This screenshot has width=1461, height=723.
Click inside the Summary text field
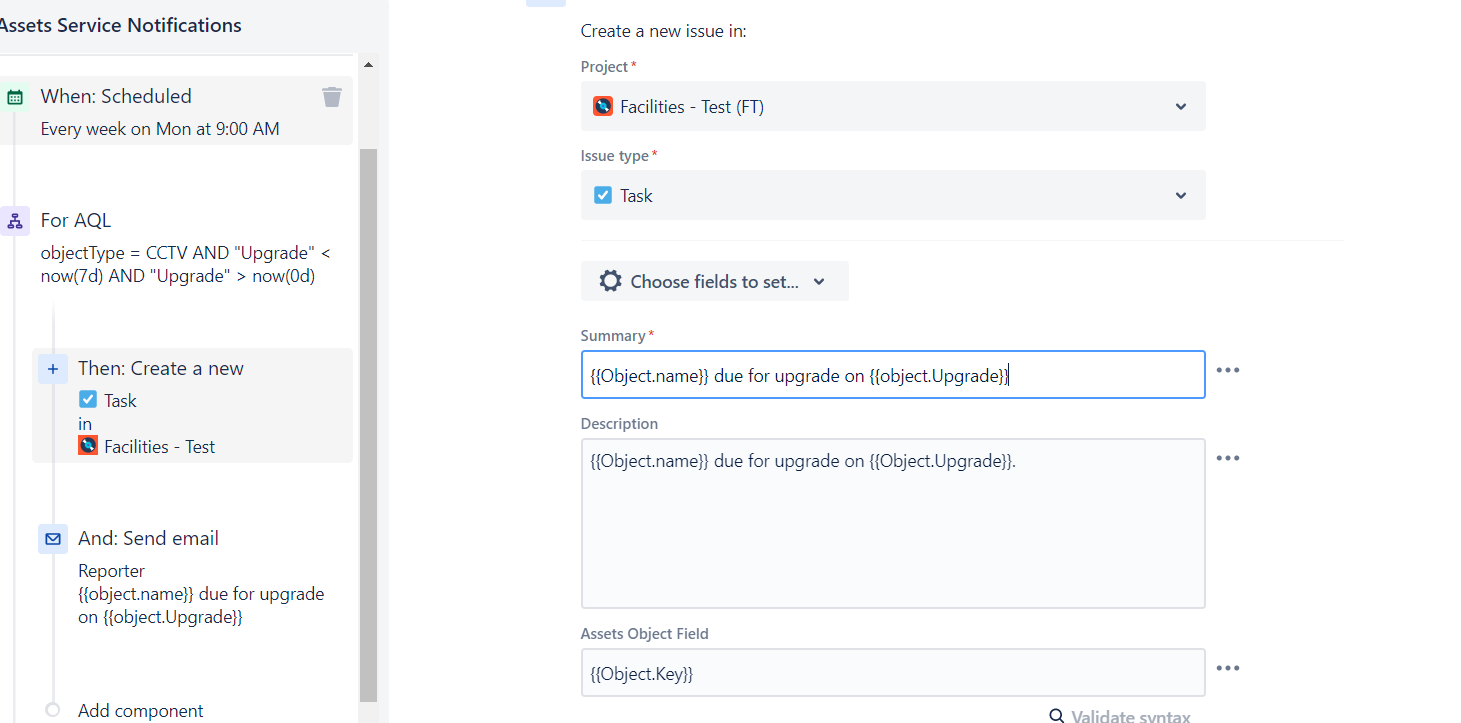pyautogui.click(x=890, y=374)
